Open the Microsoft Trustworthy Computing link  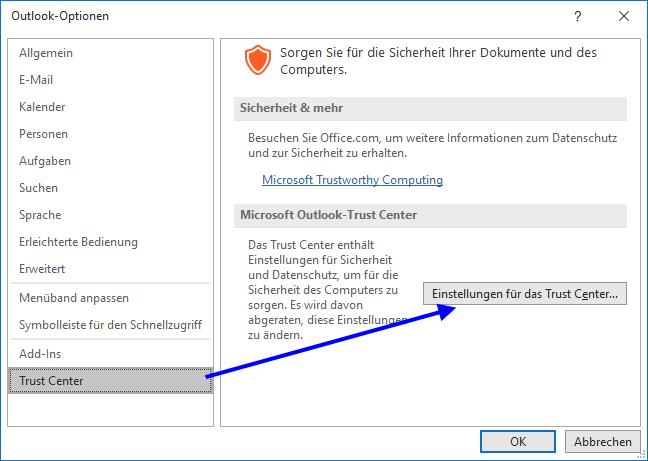tap(352, 181)
